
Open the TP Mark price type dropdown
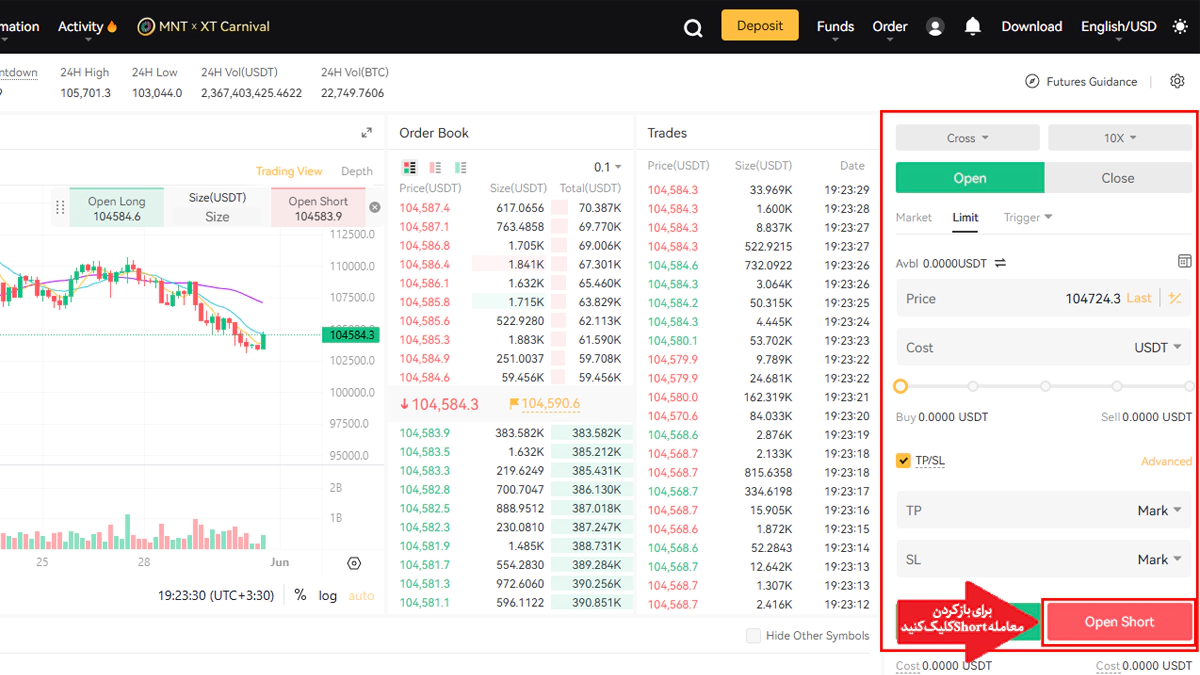click(x=1160, y=510)
